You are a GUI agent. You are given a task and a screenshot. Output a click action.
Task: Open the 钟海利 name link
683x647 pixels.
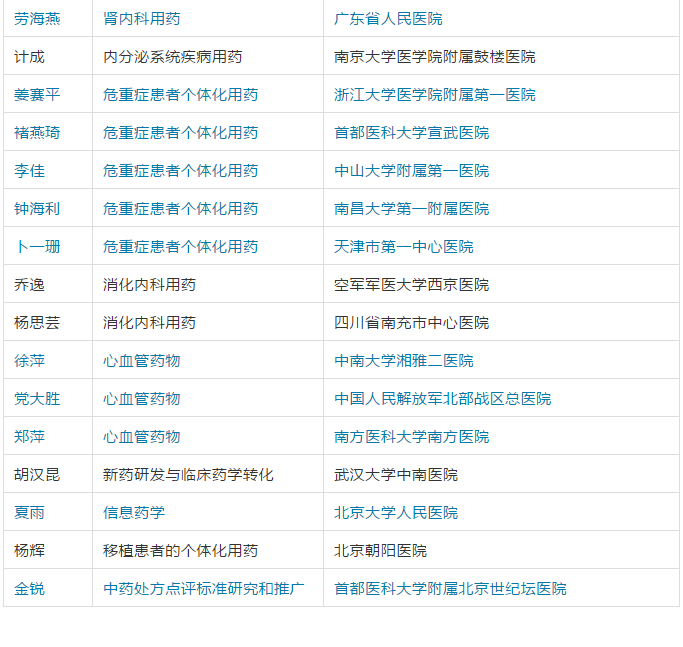(x=37, y=208)
